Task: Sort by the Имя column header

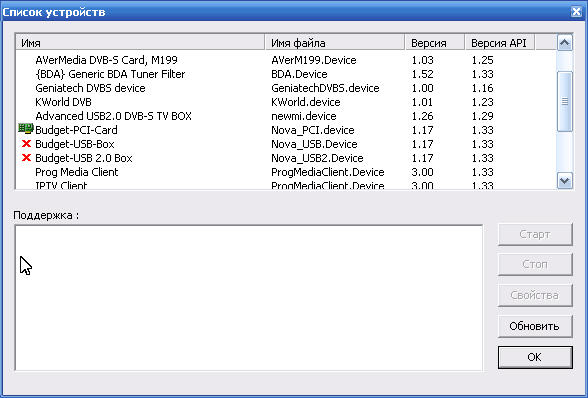Action: point(140,43)
